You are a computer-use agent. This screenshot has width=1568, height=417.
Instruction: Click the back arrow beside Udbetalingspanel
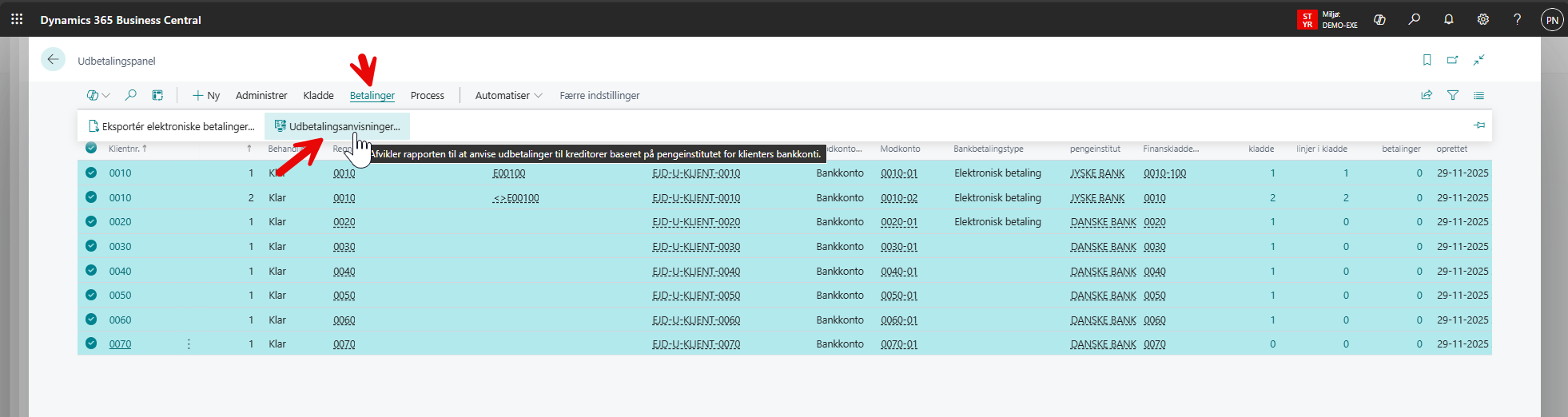click(53, 60)
